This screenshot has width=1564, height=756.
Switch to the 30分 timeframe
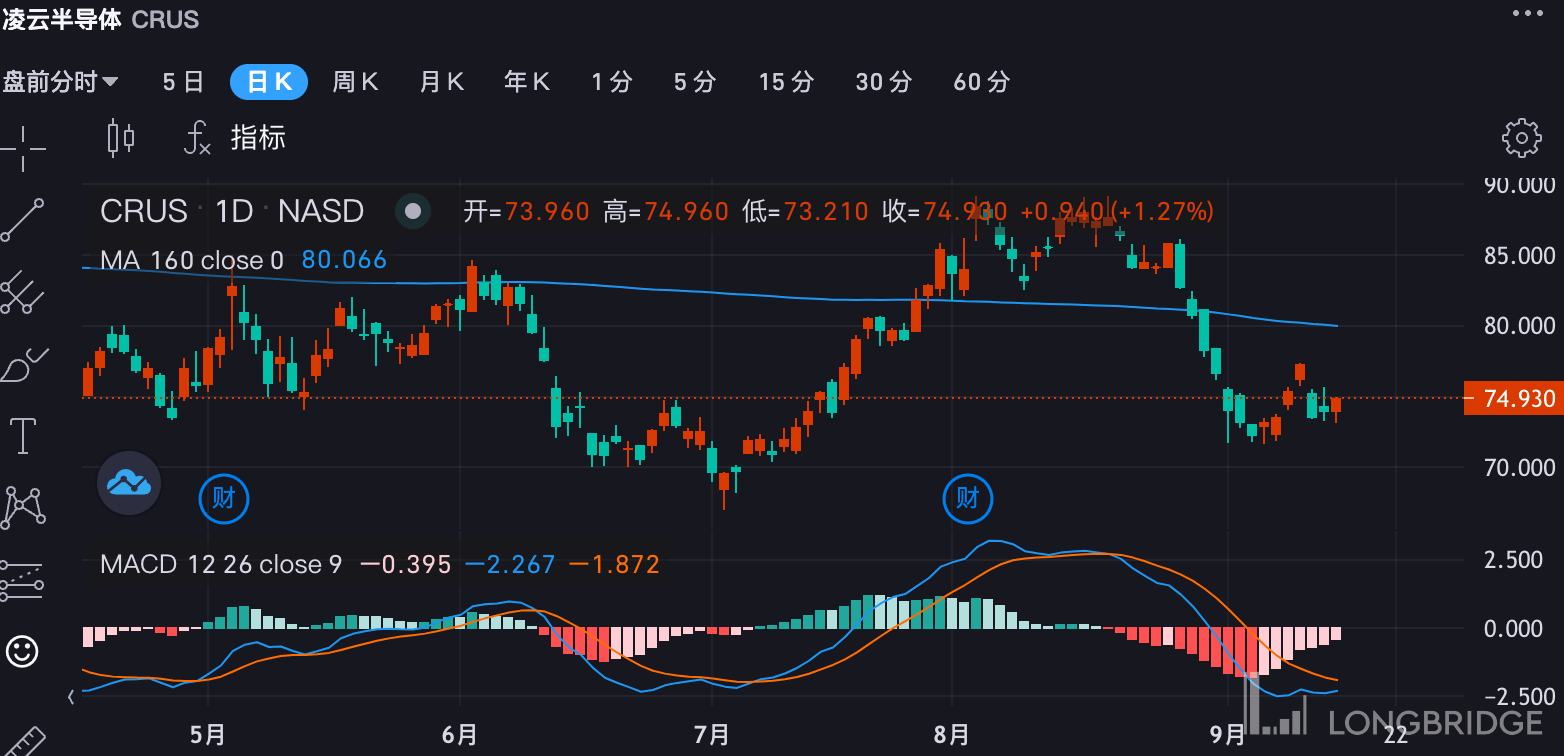pyautogui.click(x=884, y=82)
